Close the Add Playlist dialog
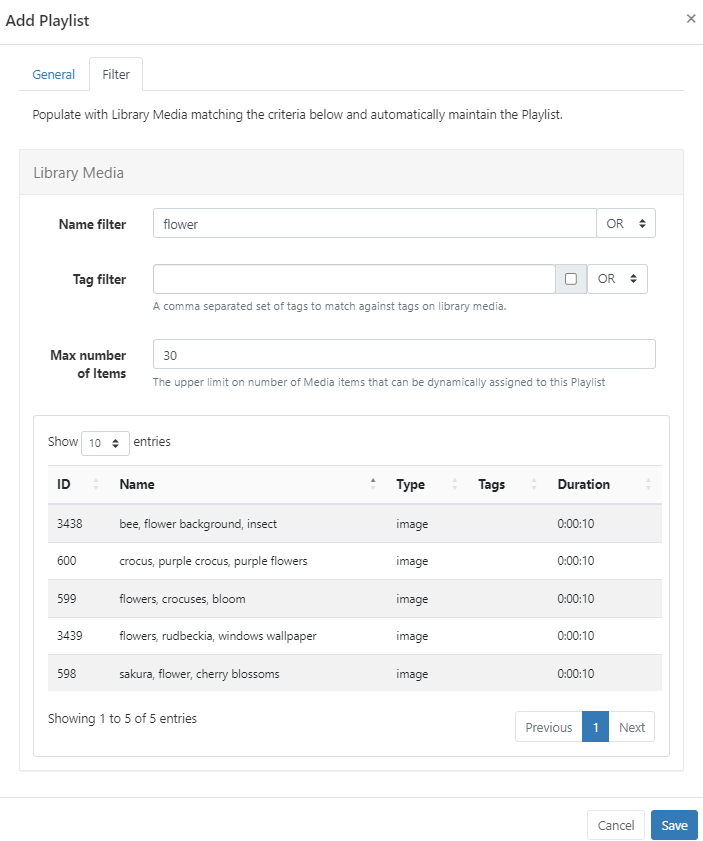This screenshot has width=703, height=841. [x=690, y=18]
